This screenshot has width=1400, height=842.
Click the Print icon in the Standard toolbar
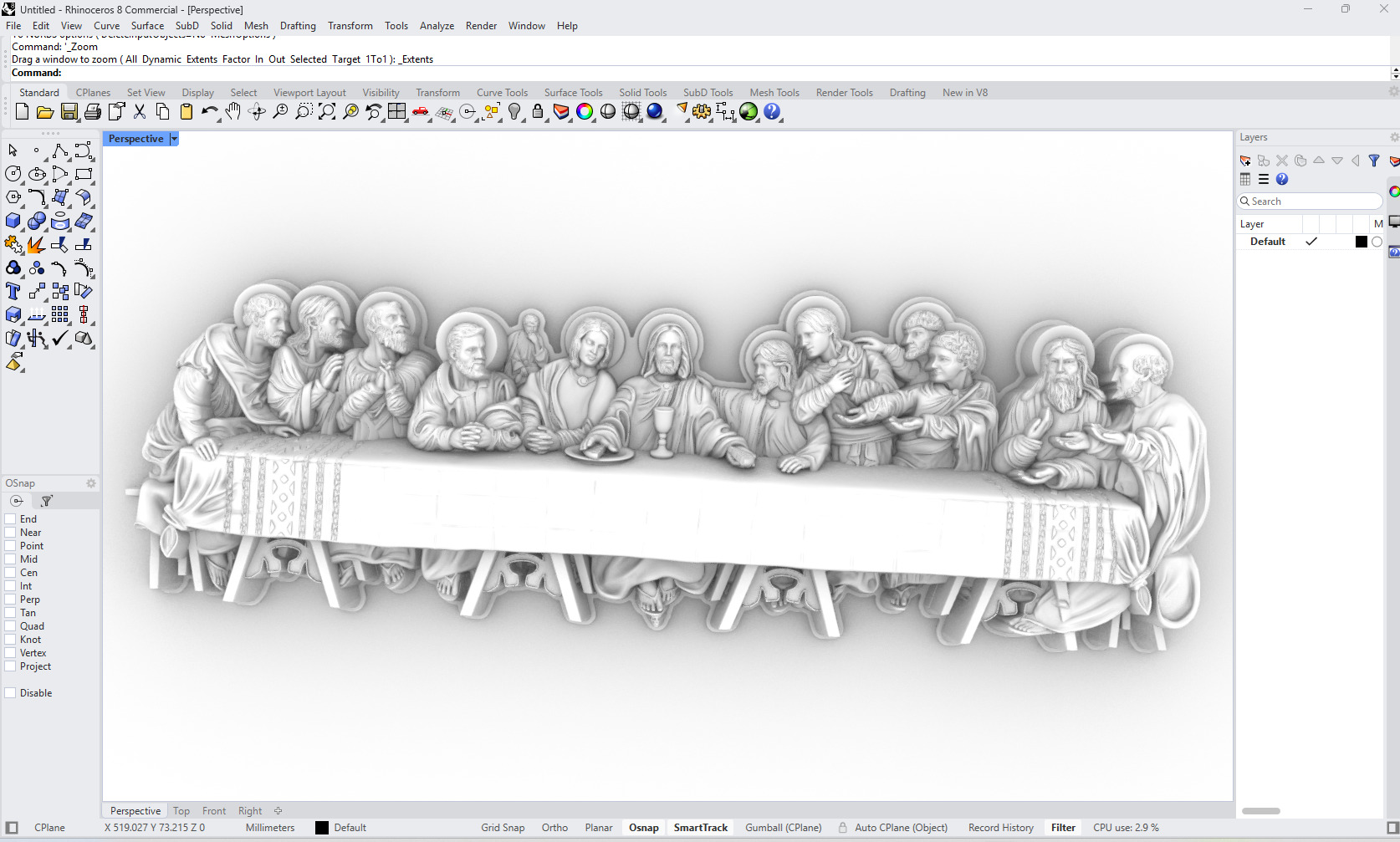point(93,112)
